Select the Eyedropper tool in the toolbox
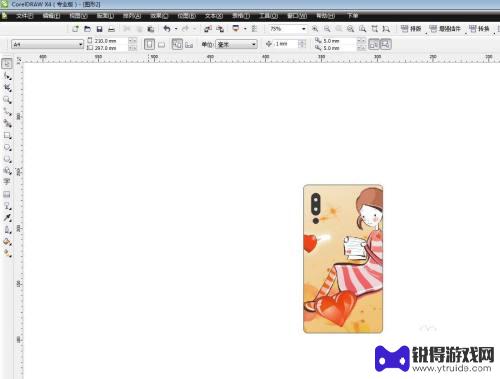 pyautogui.click(x=7, y=218)
